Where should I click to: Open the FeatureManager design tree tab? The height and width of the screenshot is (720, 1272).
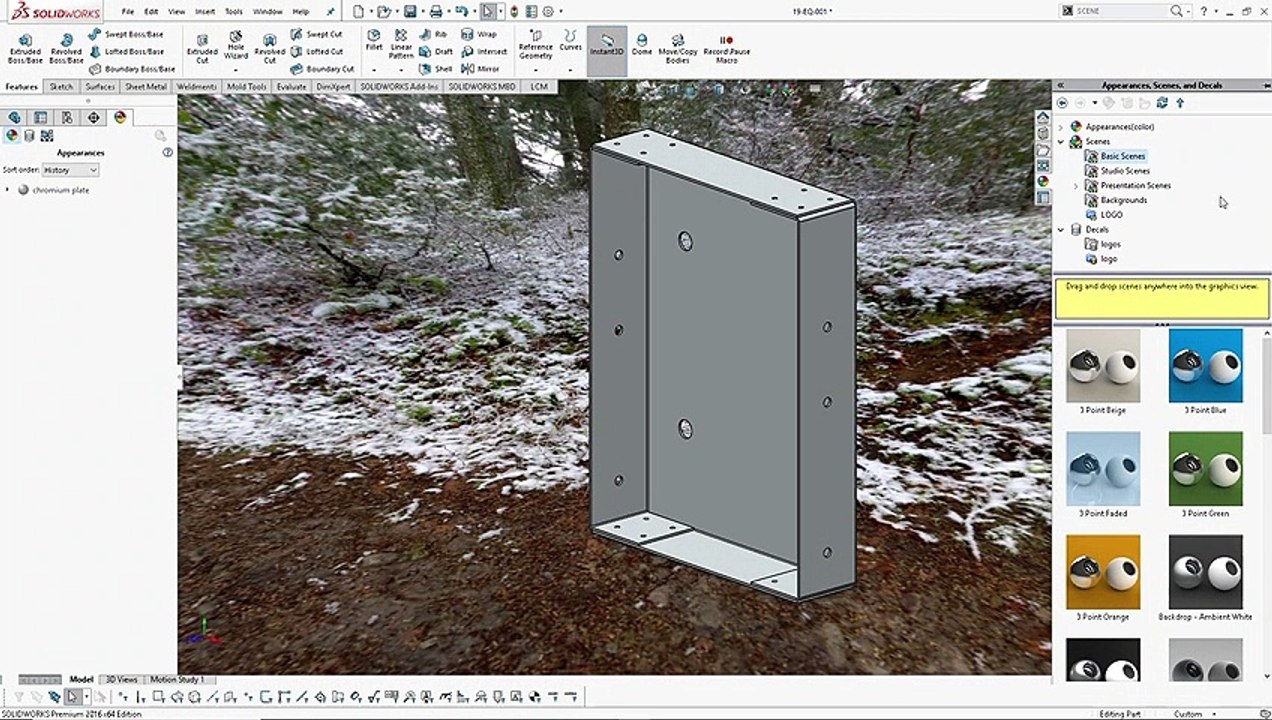click(14, 117)
